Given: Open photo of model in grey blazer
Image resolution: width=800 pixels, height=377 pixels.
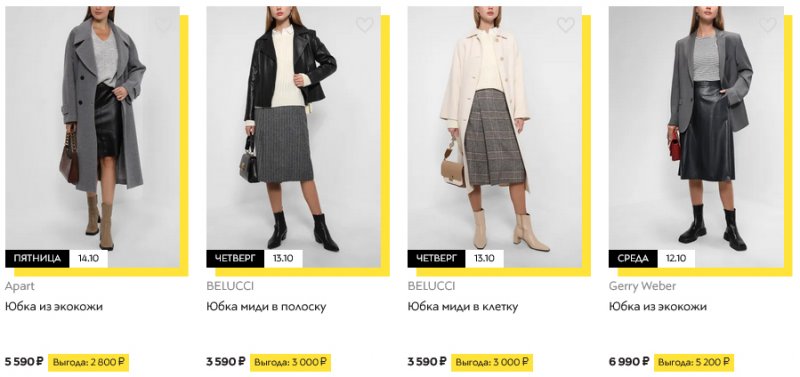Looking at the screenshot, I should [696, 137].
